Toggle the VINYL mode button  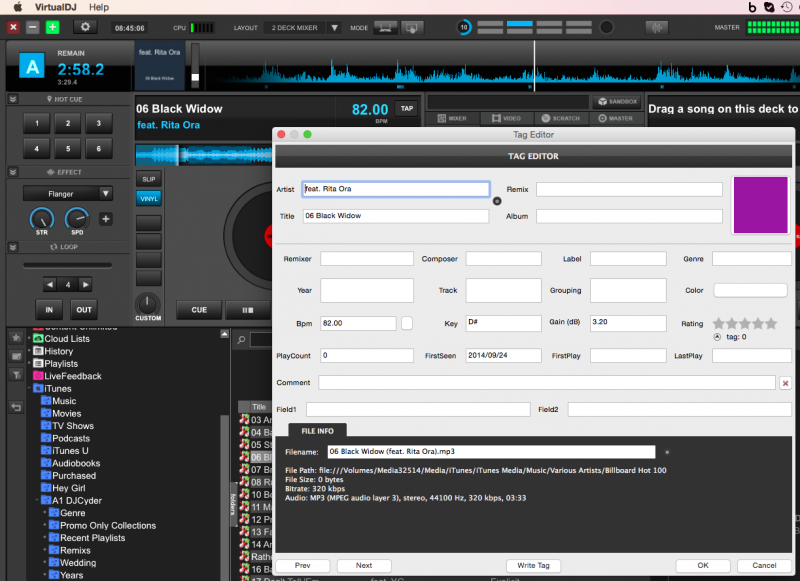pyautogui.click(x=148, y=198)
